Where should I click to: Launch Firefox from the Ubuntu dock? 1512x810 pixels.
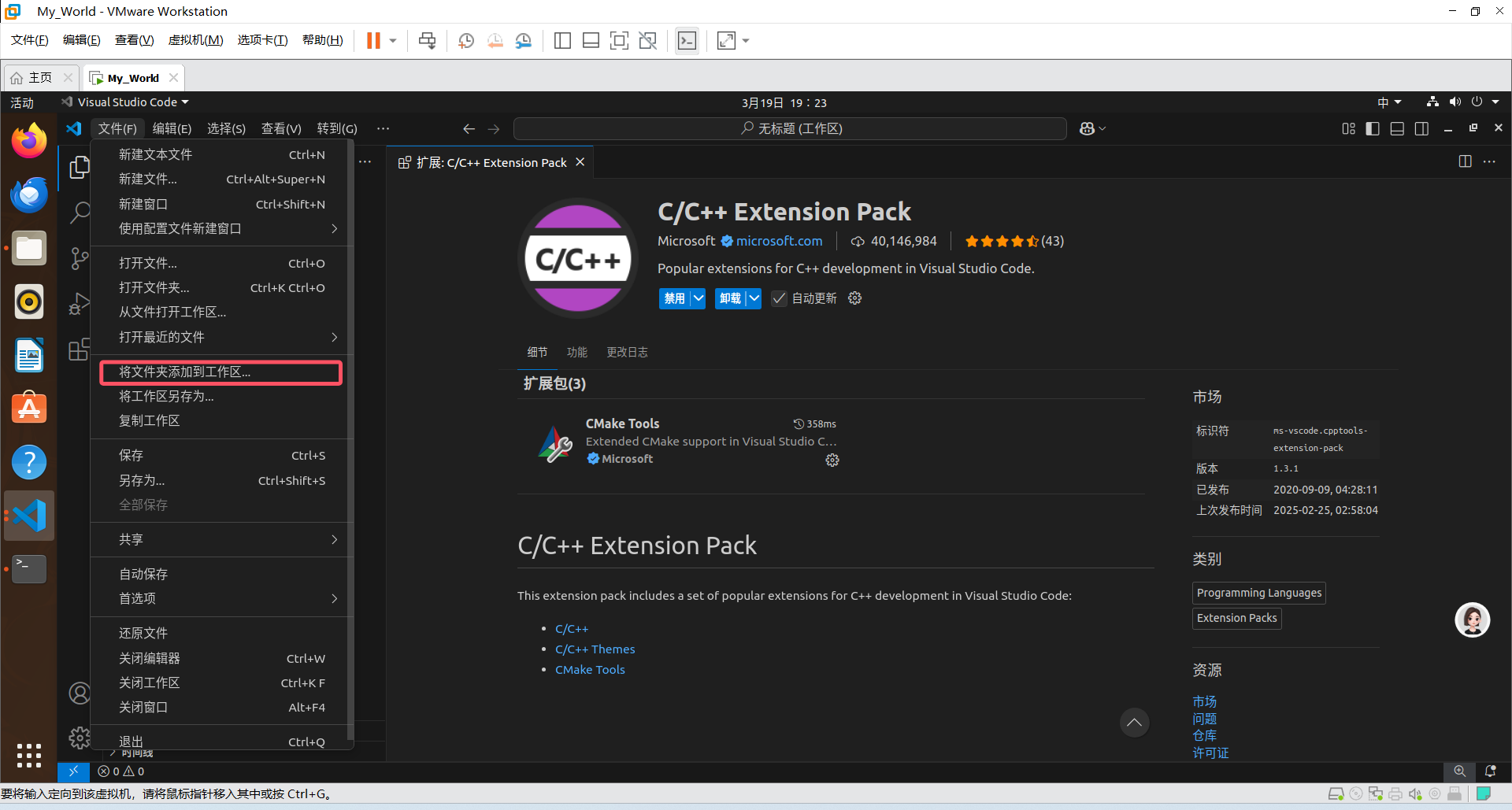[29, 142]
